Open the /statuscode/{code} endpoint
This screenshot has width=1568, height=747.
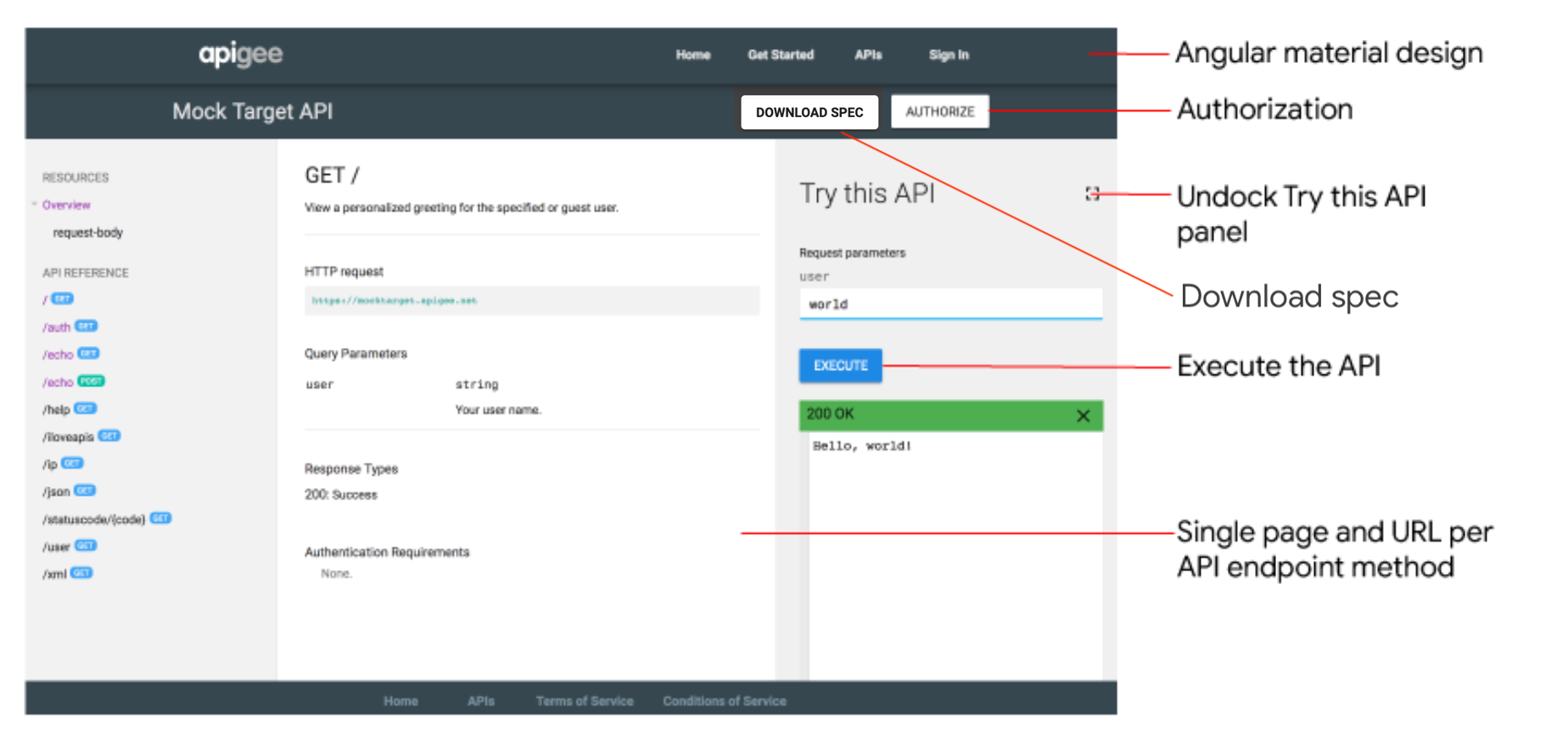[94, 519]
